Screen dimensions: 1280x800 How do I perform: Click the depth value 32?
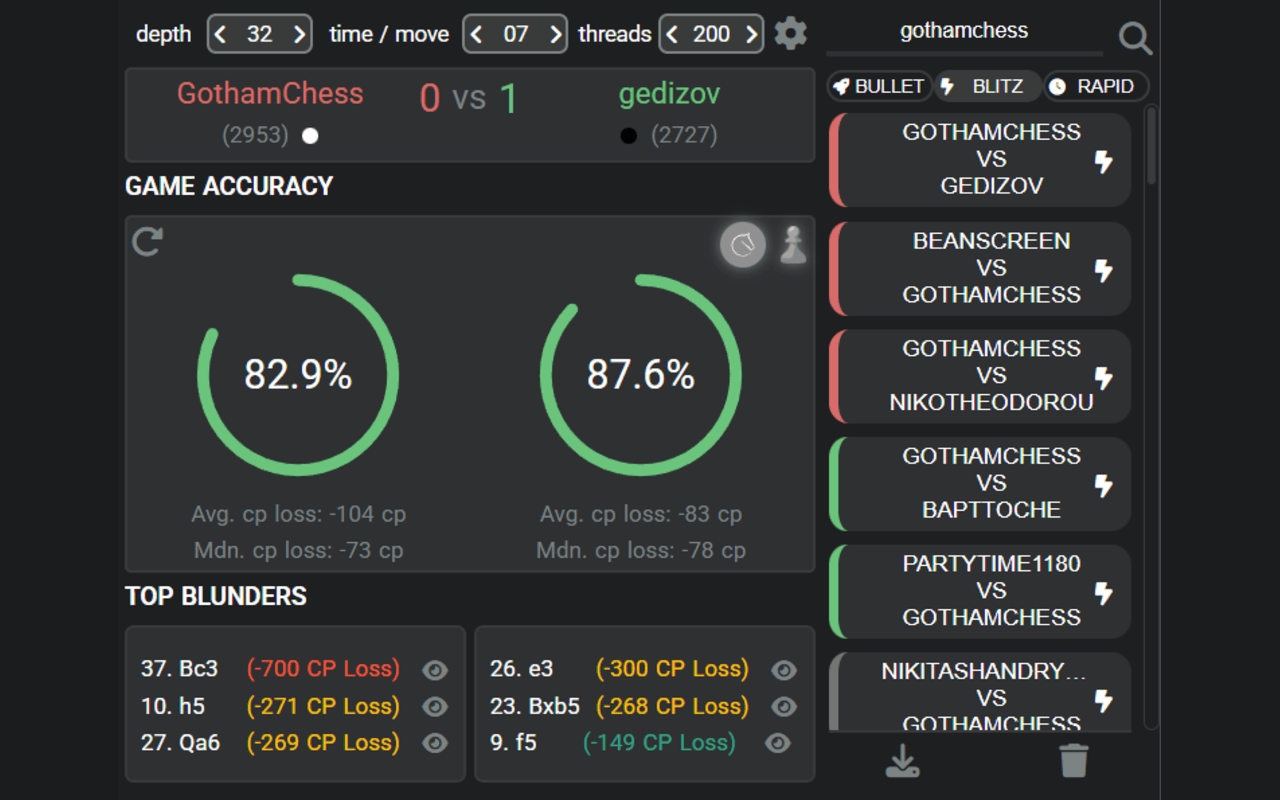pos(260,35)
